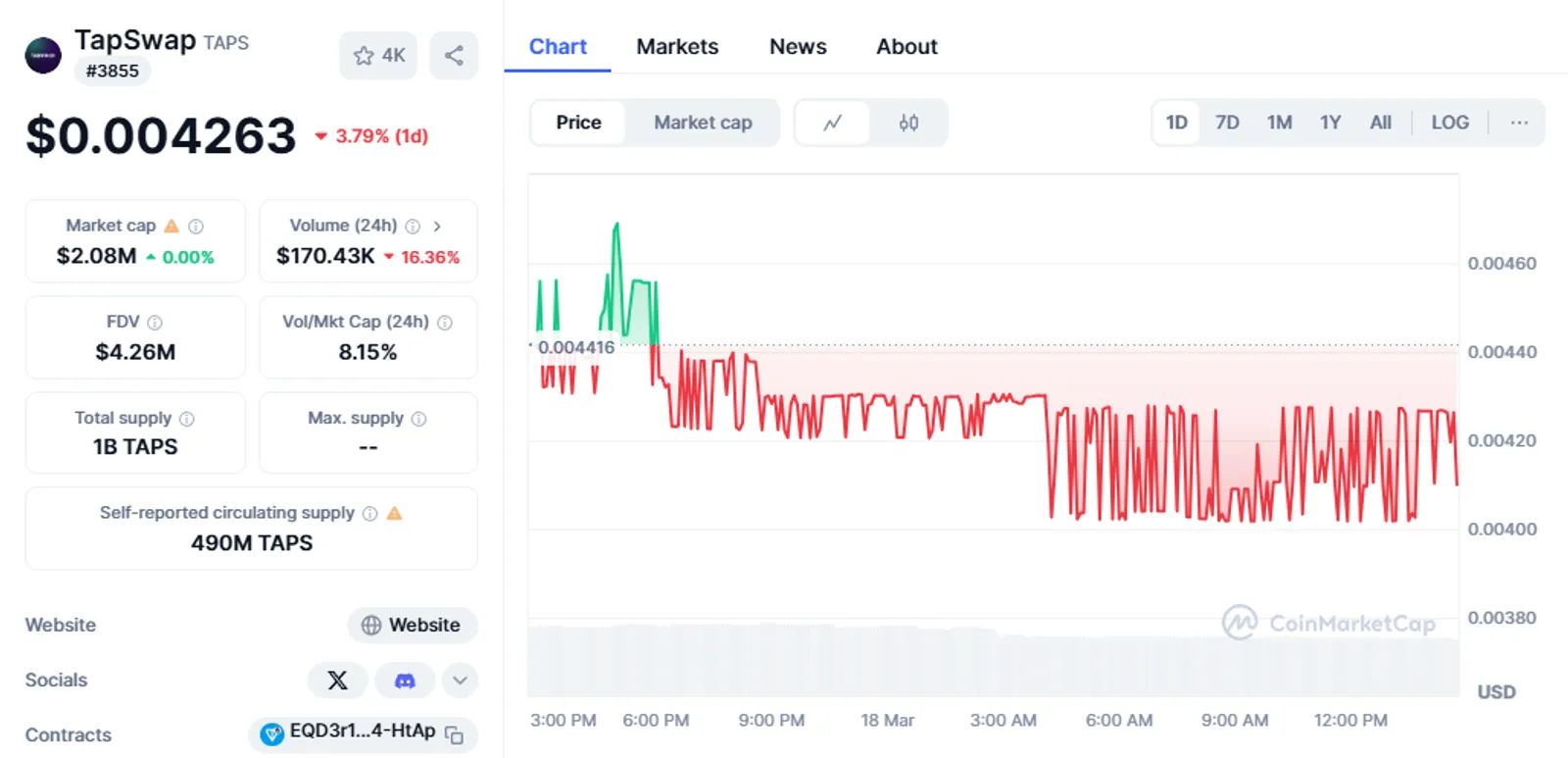The height and width of the screenshot is (758, 1568).
Task: Click the USD currency axis label
Action: click(x=1496, y=692)
